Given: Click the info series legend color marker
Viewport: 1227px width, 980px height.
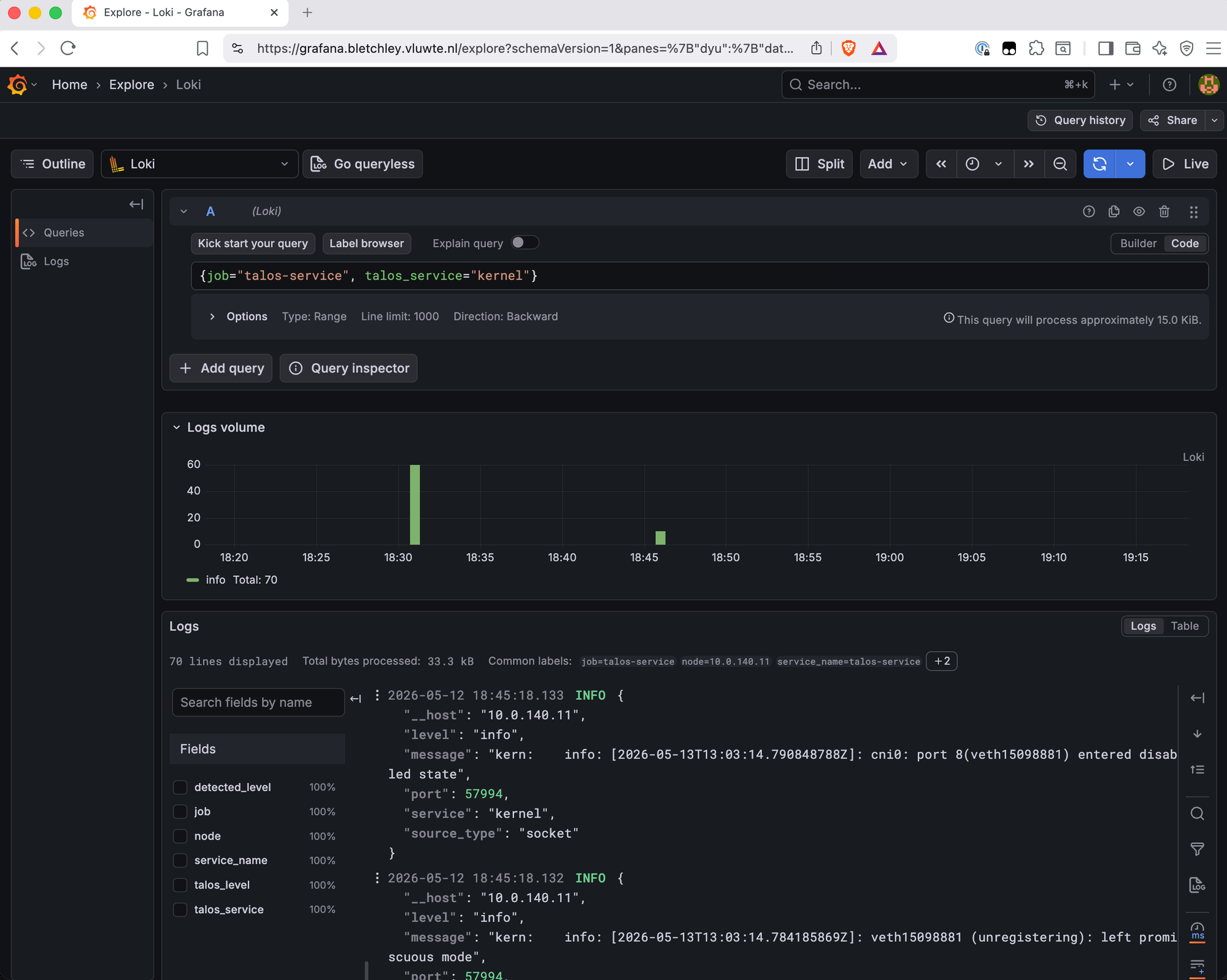Looking at the screenshot, I should pyautogui.click(x=193, y=580).
